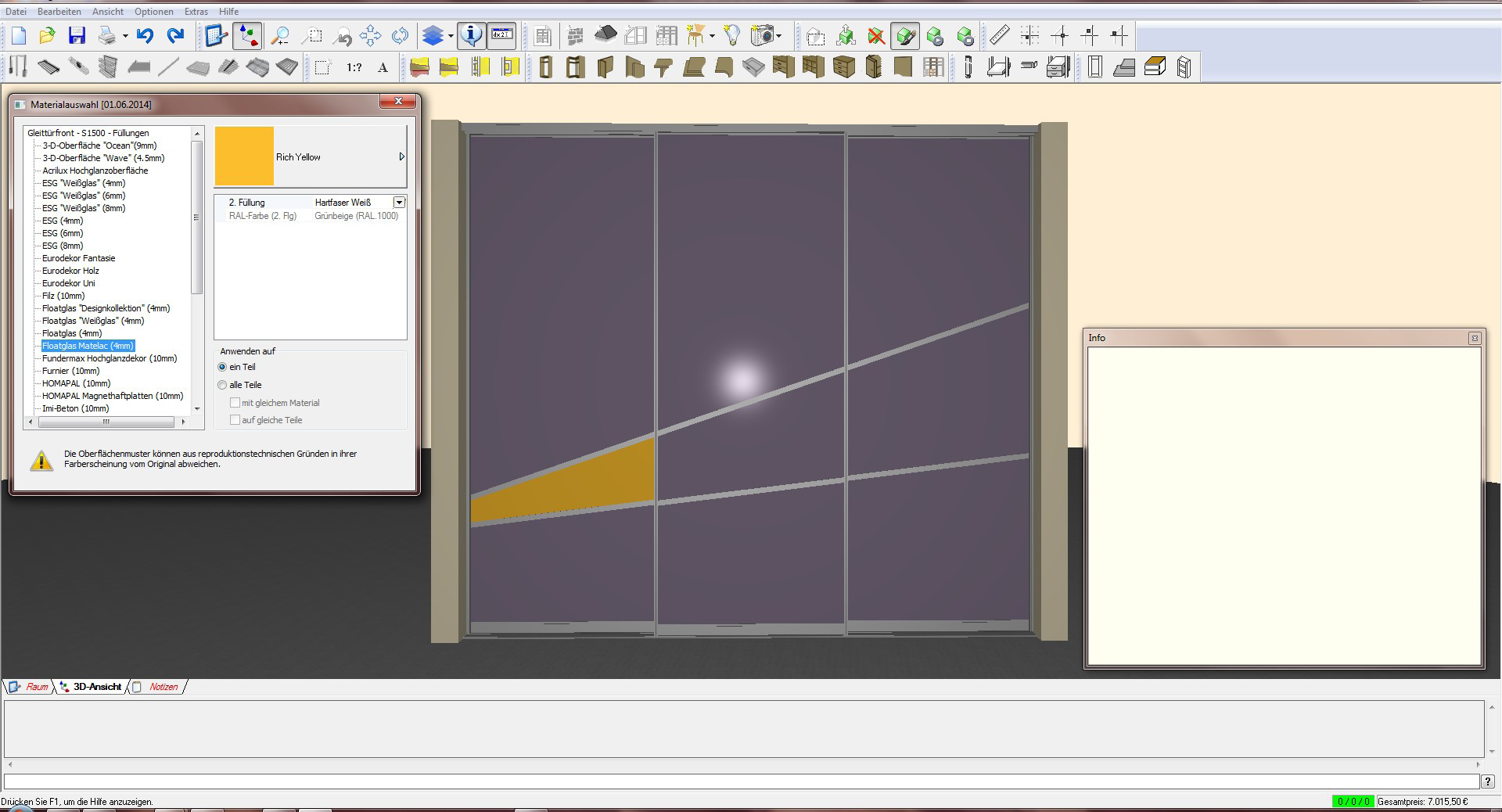Click the undo arrow icon
This screenshot has height=812, width=1502.
145,36
